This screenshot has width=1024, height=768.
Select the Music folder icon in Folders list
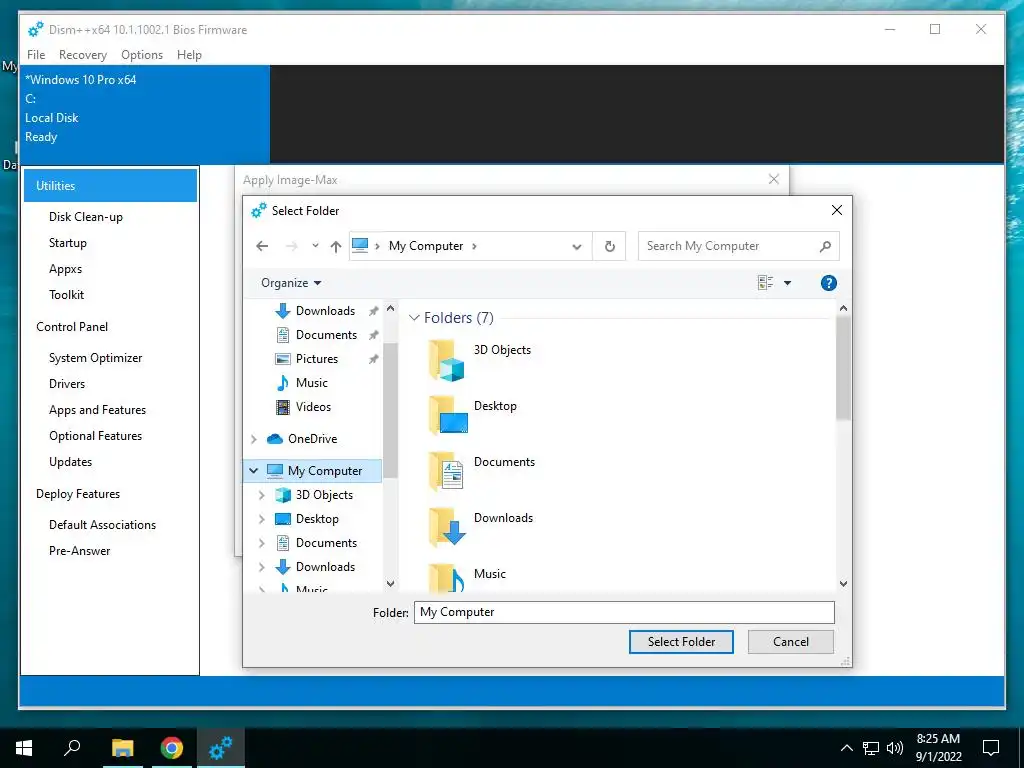[447, 577]
